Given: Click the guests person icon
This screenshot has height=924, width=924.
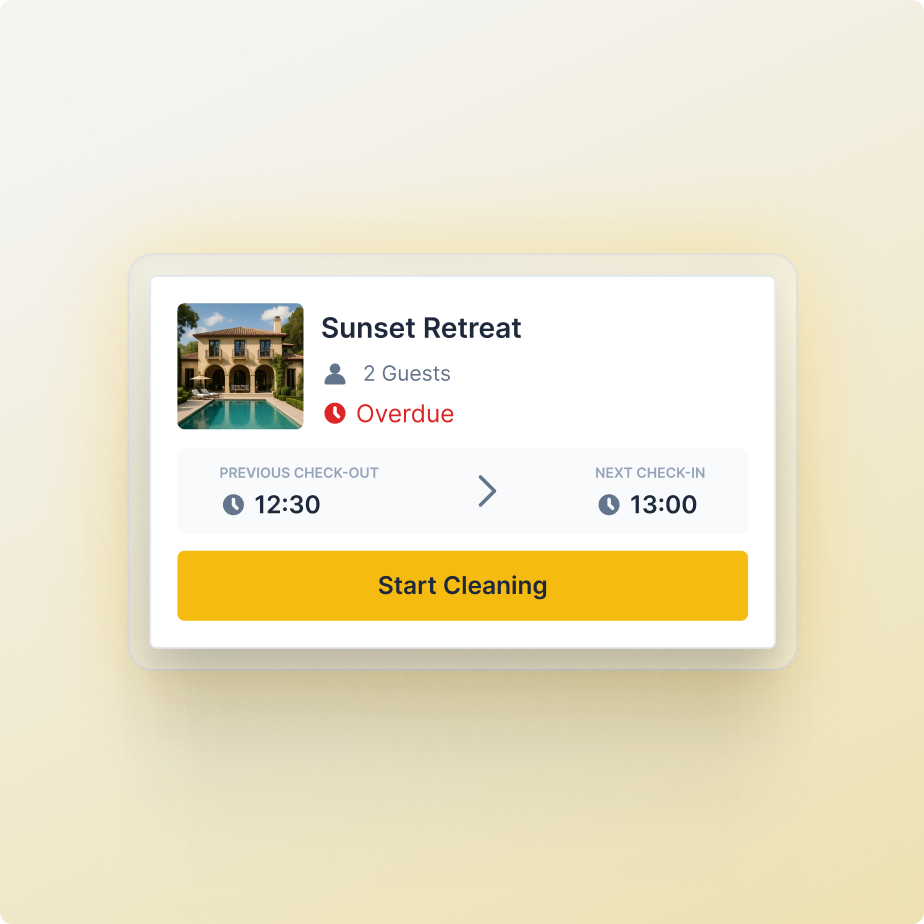Looking at the screenshot, I should [x=335, y=374].
